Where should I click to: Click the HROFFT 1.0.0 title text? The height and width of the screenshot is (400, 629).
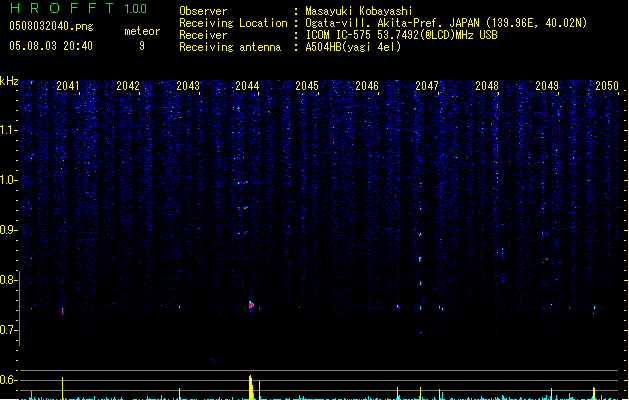[x=78, y=8]
